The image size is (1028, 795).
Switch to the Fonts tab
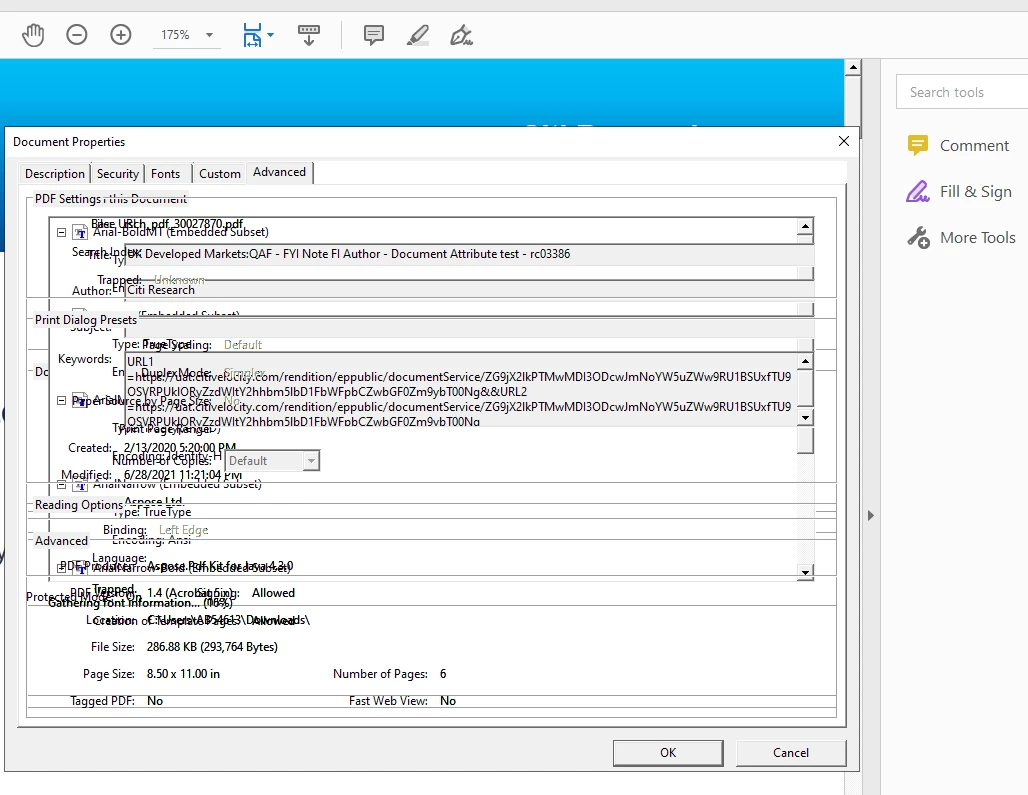[x=165, y=174]
